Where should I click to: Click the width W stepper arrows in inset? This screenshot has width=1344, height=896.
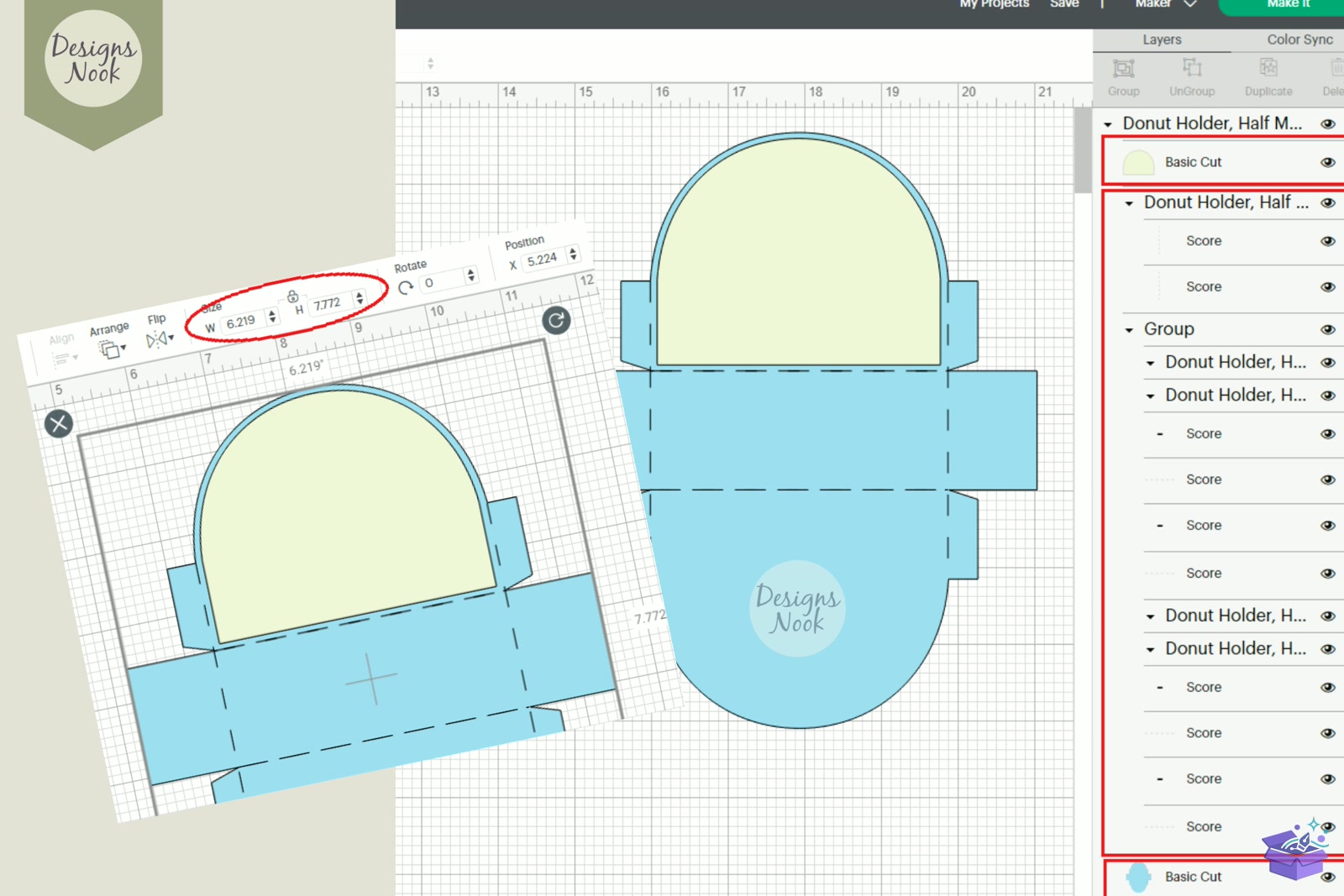[x=272, y=316]
